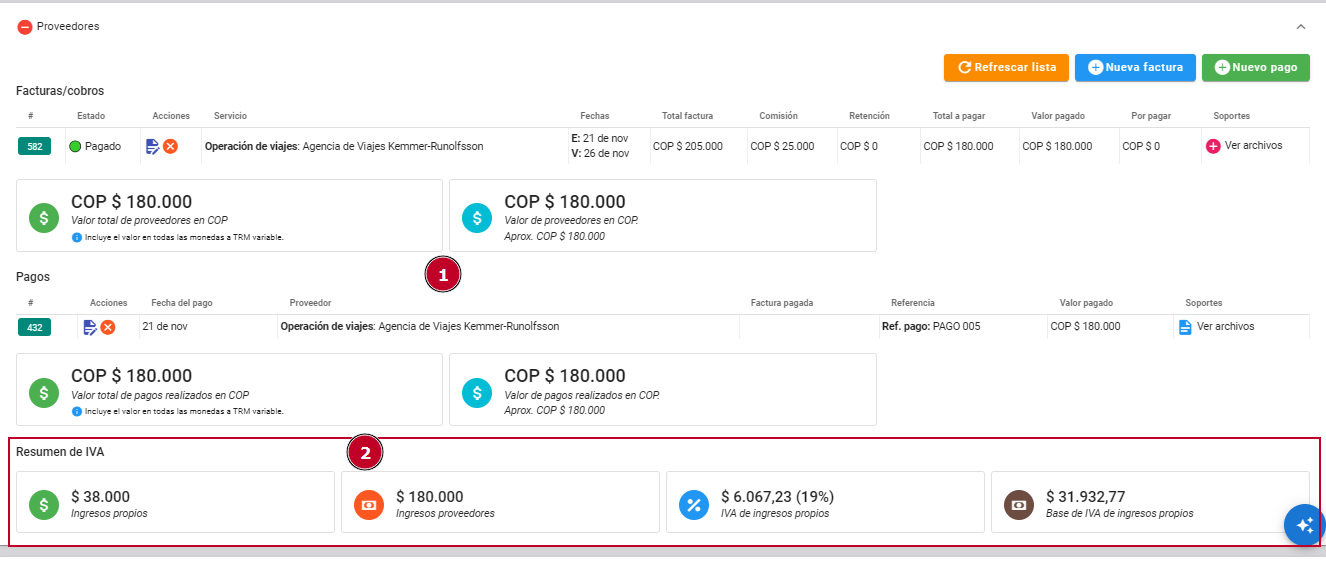Click the blue sparkle assistant floating button
The width and height of the screenshot is (1326, 564).
point(1304,525)
